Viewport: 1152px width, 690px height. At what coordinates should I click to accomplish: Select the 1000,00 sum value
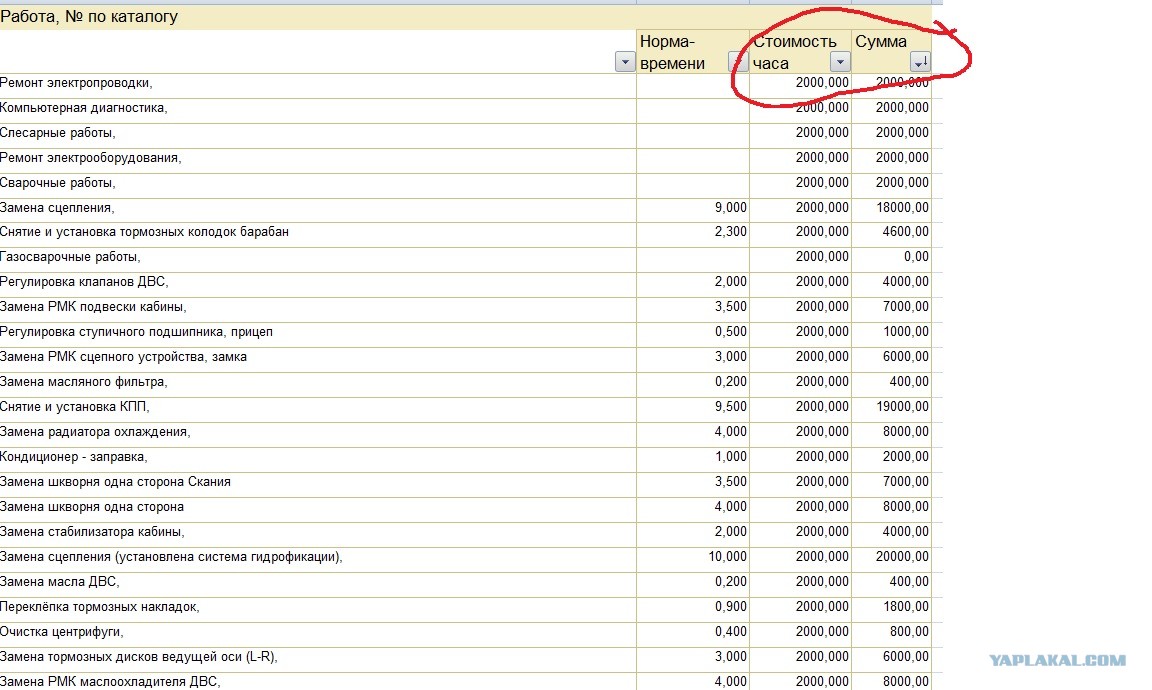[x=906, y=332]
